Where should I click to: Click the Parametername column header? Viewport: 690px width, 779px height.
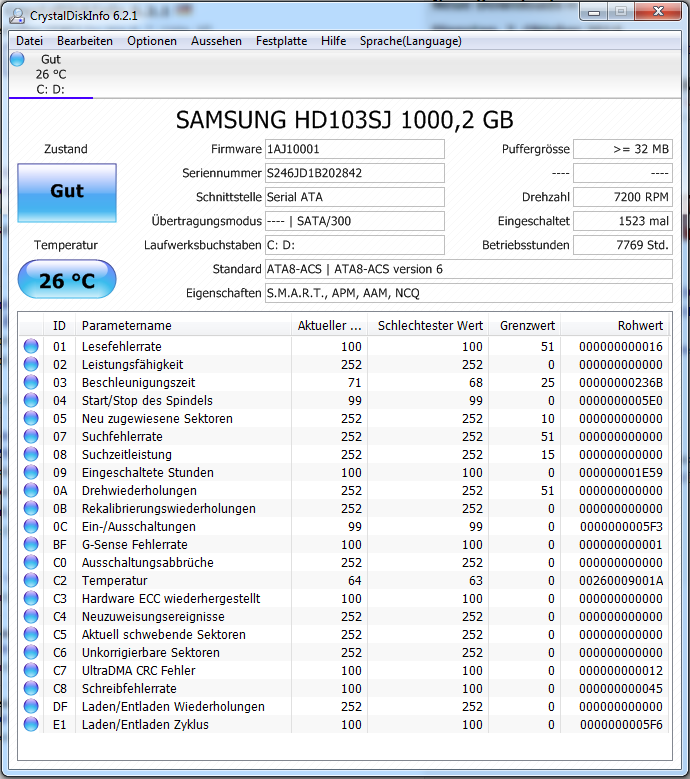[x=183, y=325]
